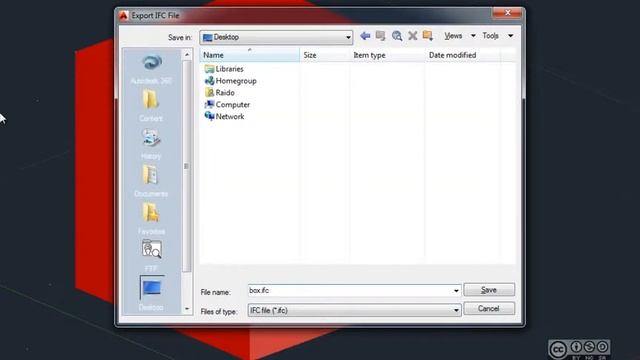Open the Favorites folder shortcut
640x360 pixels.
click(151, 219)
